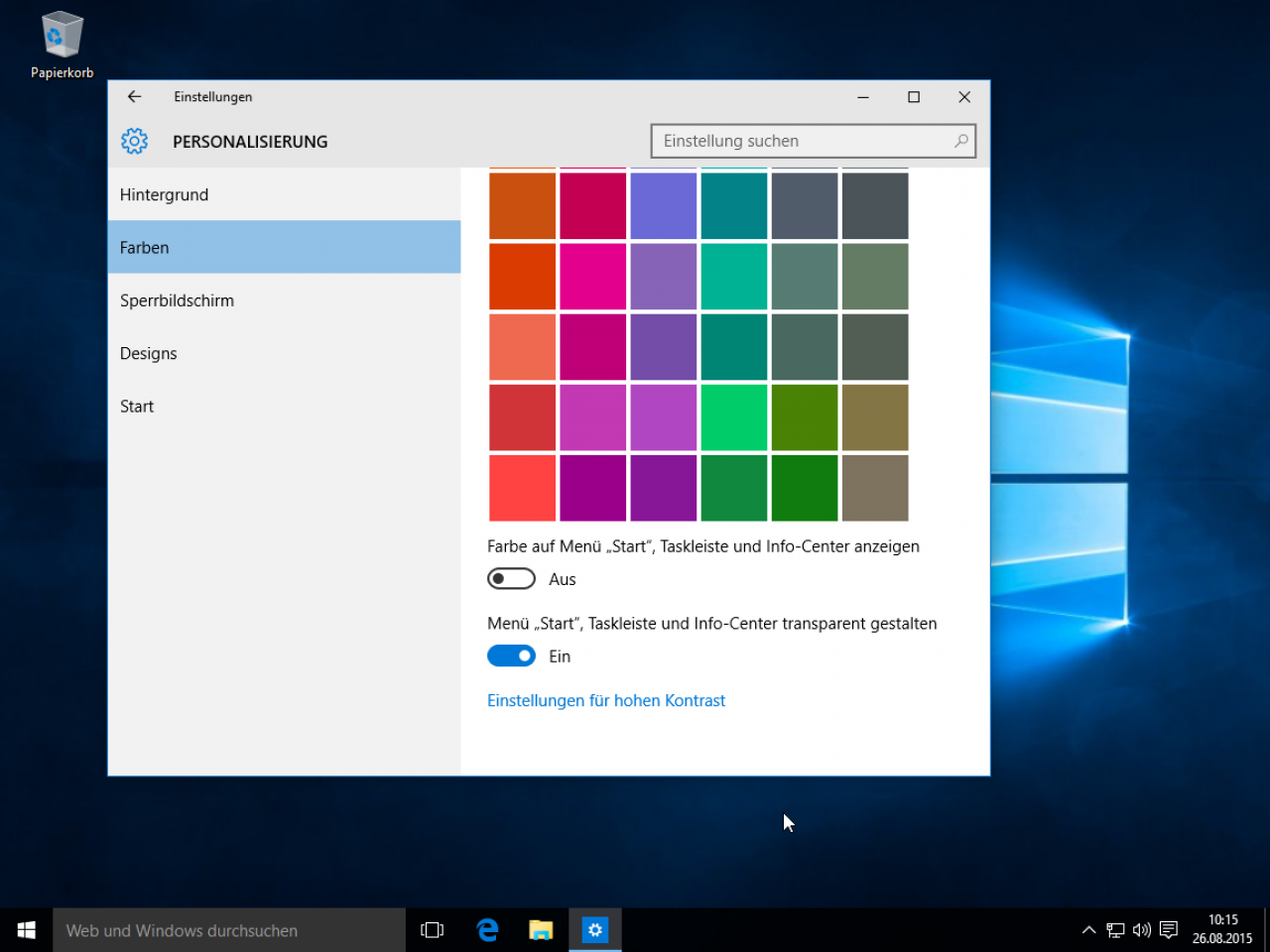
Task: Pick the slate blue-gray swatch in first visible row
Action: click(x=805, y=206)
